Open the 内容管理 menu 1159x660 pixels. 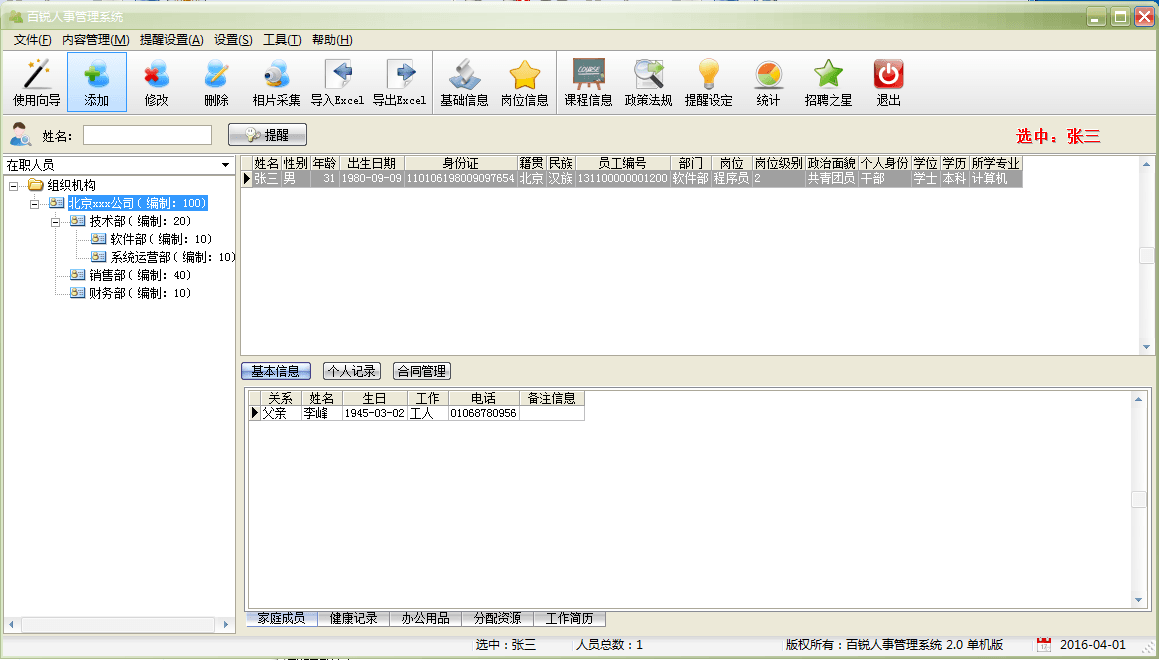click(x=95, y=40)
